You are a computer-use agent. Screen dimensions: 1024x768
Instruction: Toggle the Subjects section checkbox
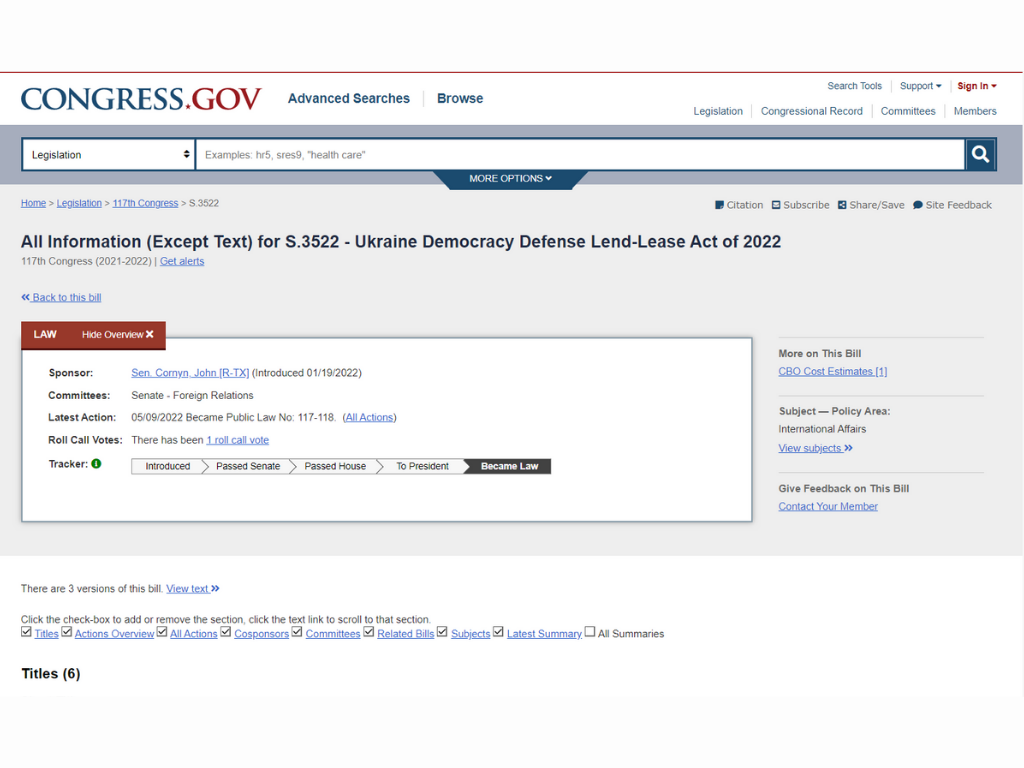pyautogui.click(x=442, y=632)
